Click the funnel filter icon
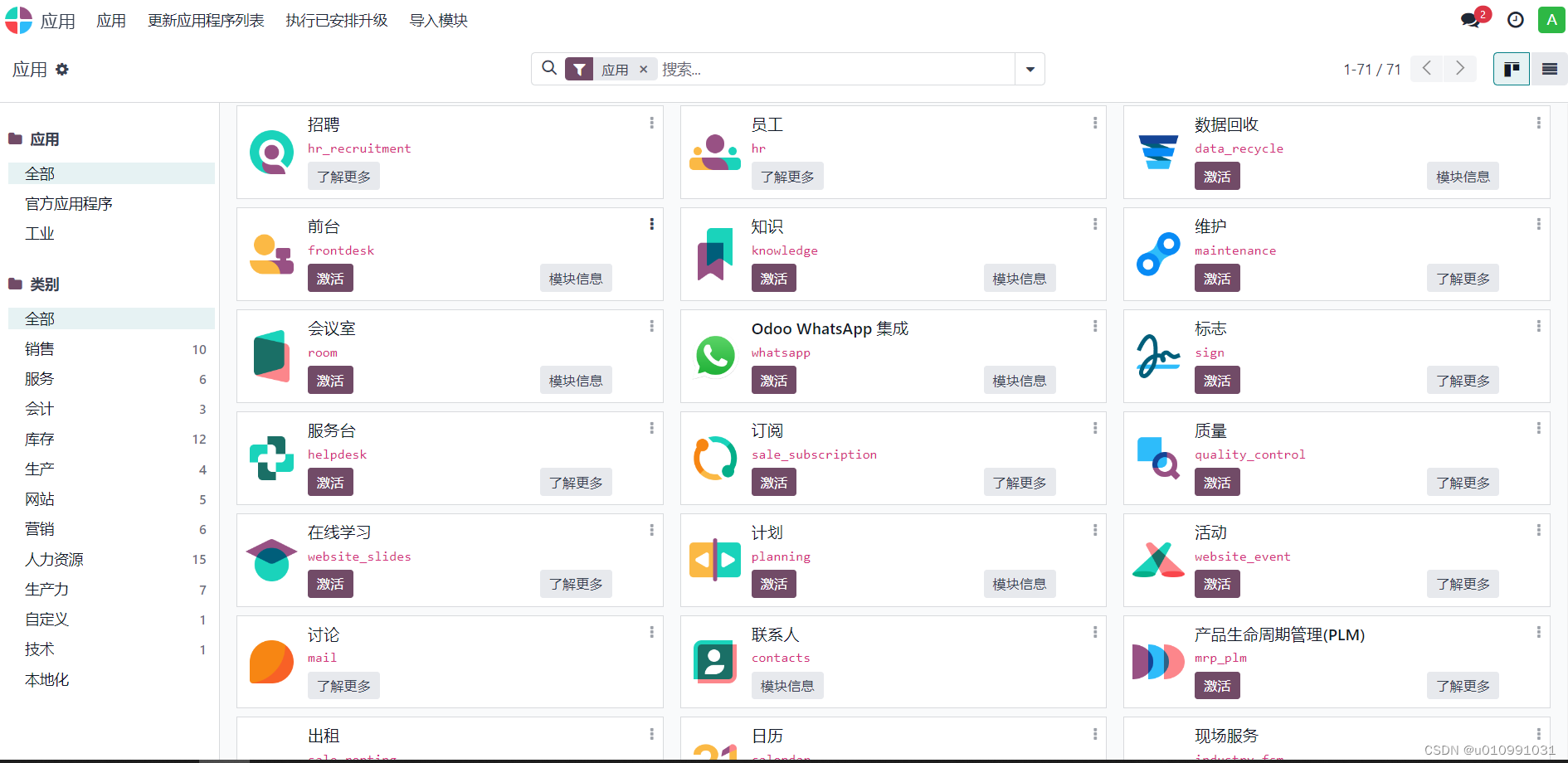The height and width of the screenshot is (763, 1568). click(579, 70)
